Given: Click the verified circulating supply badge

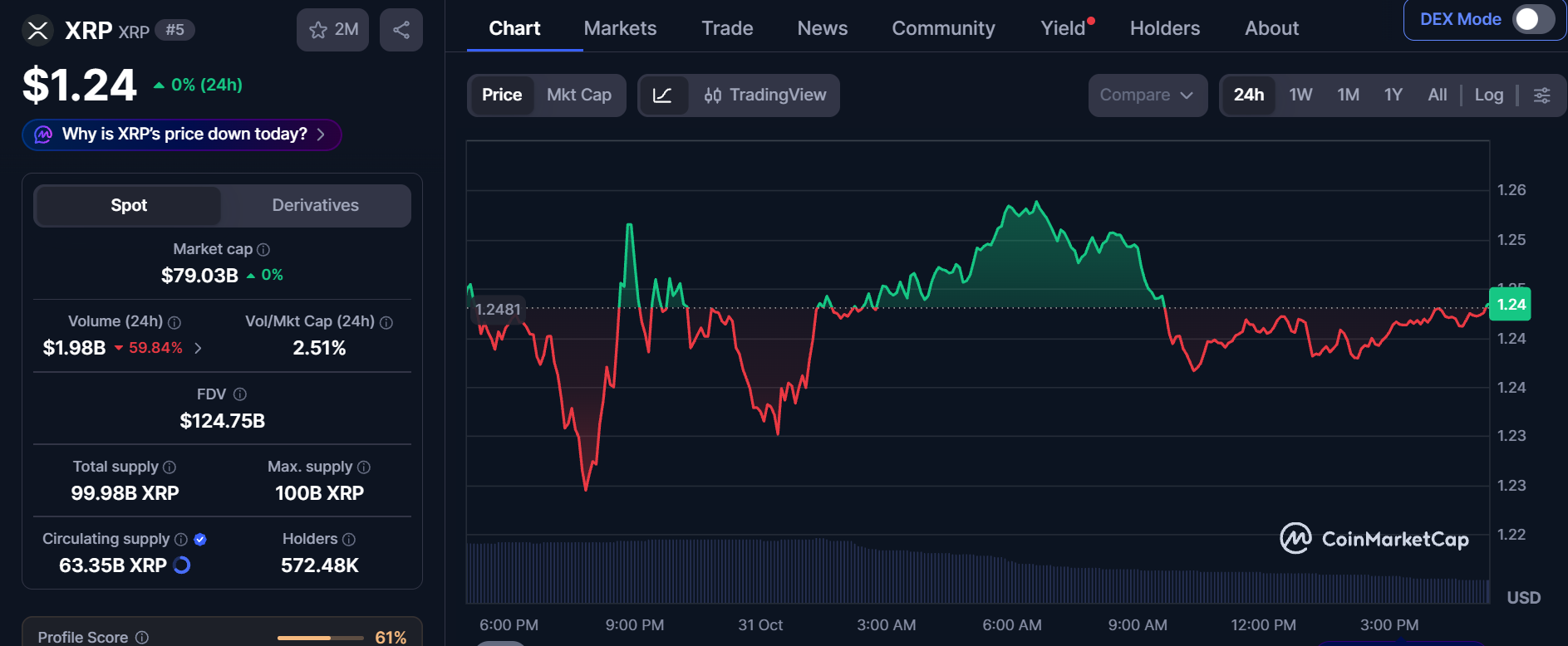Looking at the screenshot, I should coord(200,540).
